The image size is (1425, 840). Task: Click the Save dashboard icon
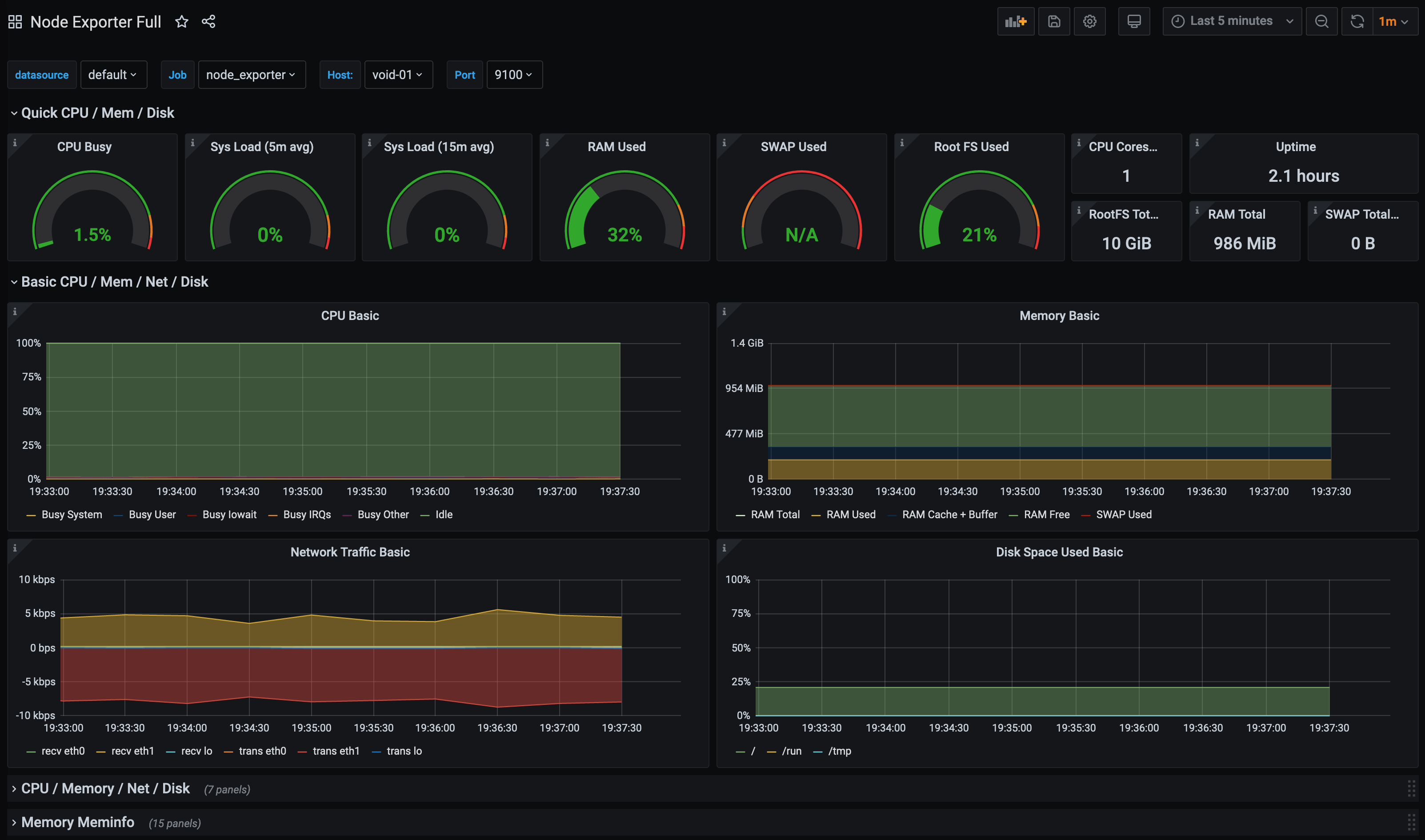pyautogui.click(x=1053, y=21)
